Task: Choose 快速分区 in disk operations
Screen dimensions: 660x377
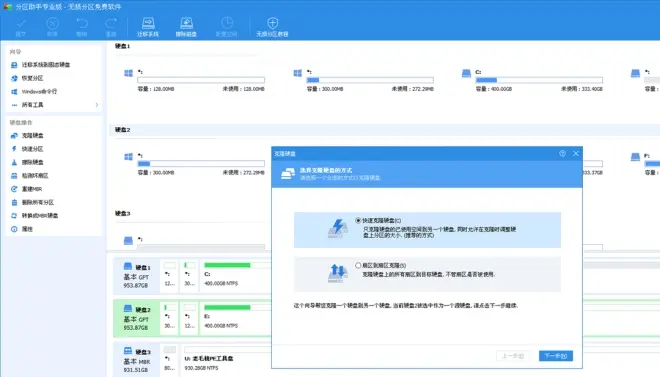Action: [x=32, y=149]
